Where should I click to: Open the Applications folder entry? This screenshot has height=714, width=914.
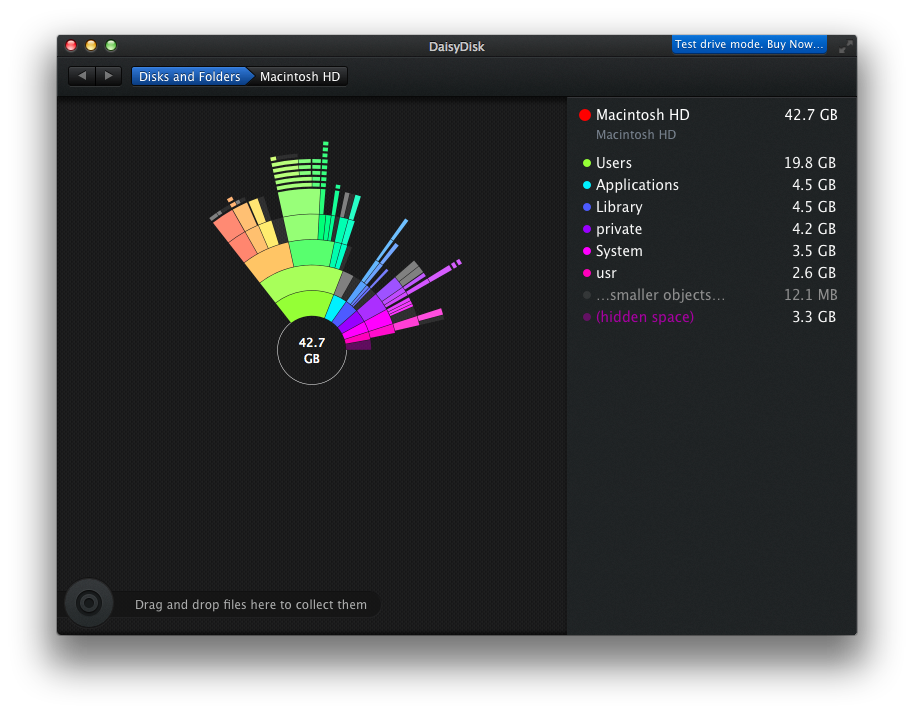(x=709, y=185)
